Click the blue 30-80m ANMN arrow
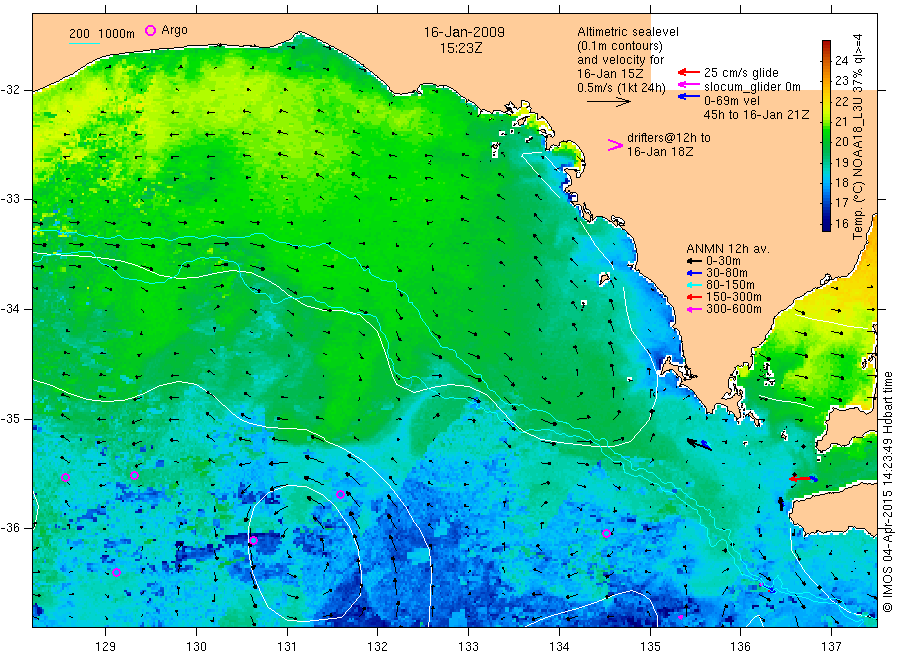 pyautogui.click(x=695, y=273)
